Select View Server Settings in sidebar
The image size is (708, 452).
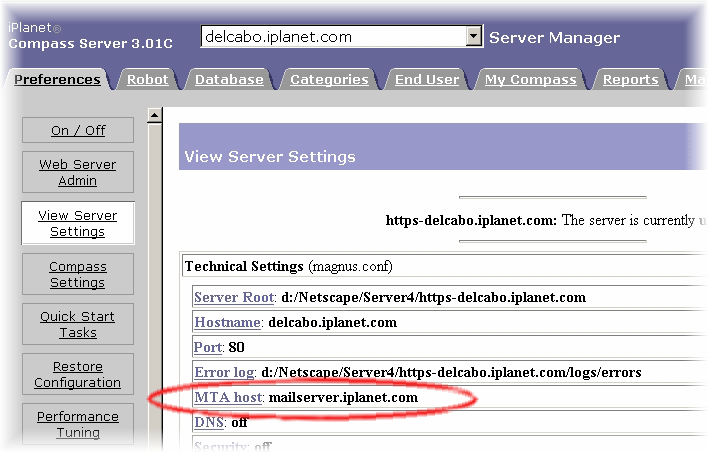click(78, 223)
